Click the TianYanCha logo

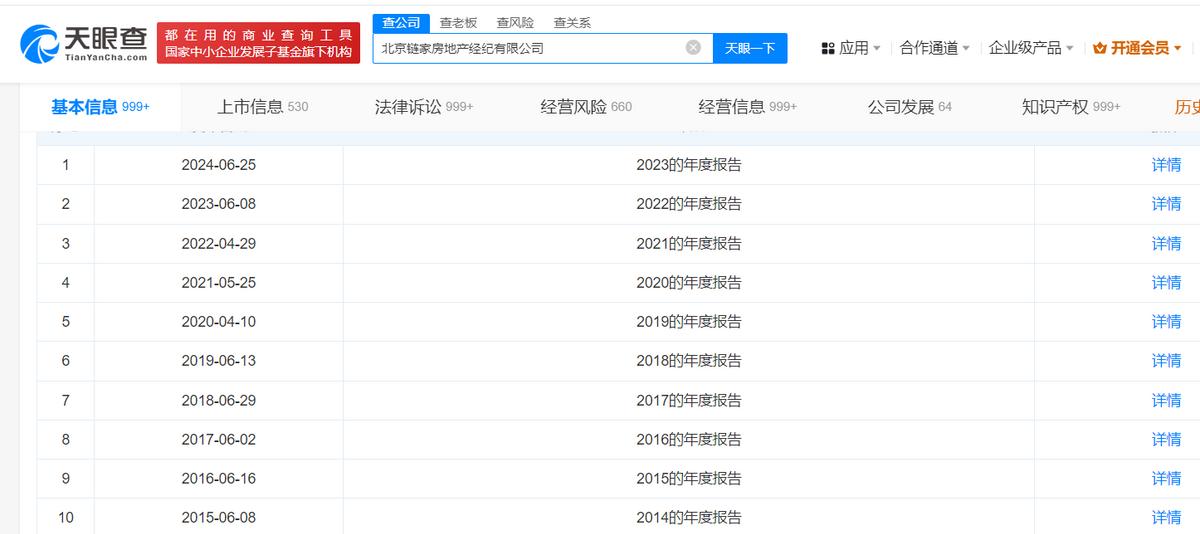point(84,43)
